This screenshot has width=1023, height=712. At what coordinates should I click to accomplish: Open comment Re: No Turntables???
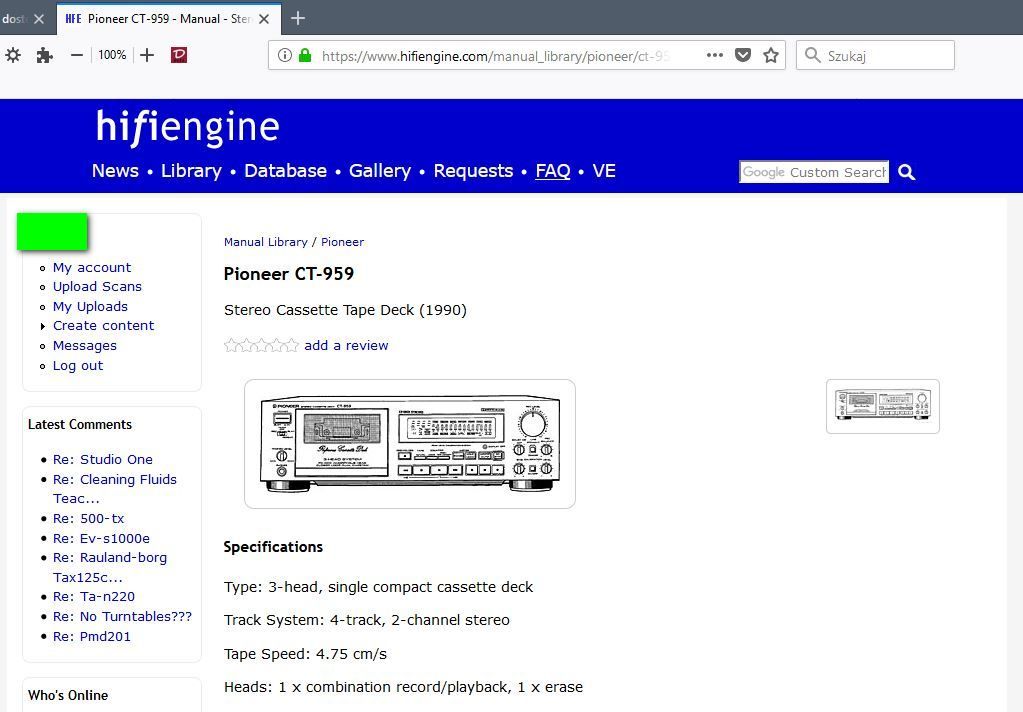[x=122, y=617]
